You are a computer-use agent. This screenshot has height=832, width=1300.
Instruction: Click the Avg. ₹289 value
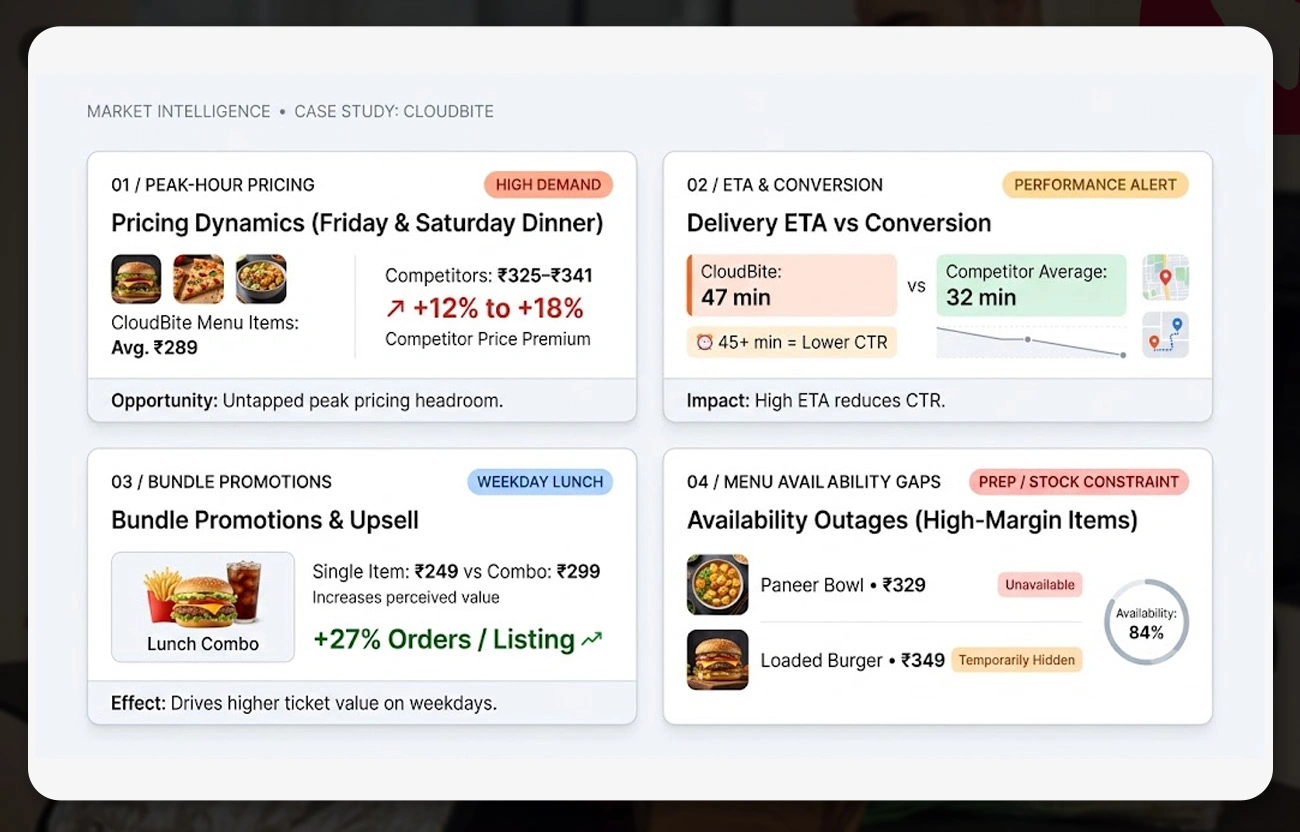(x=154, y=348)
